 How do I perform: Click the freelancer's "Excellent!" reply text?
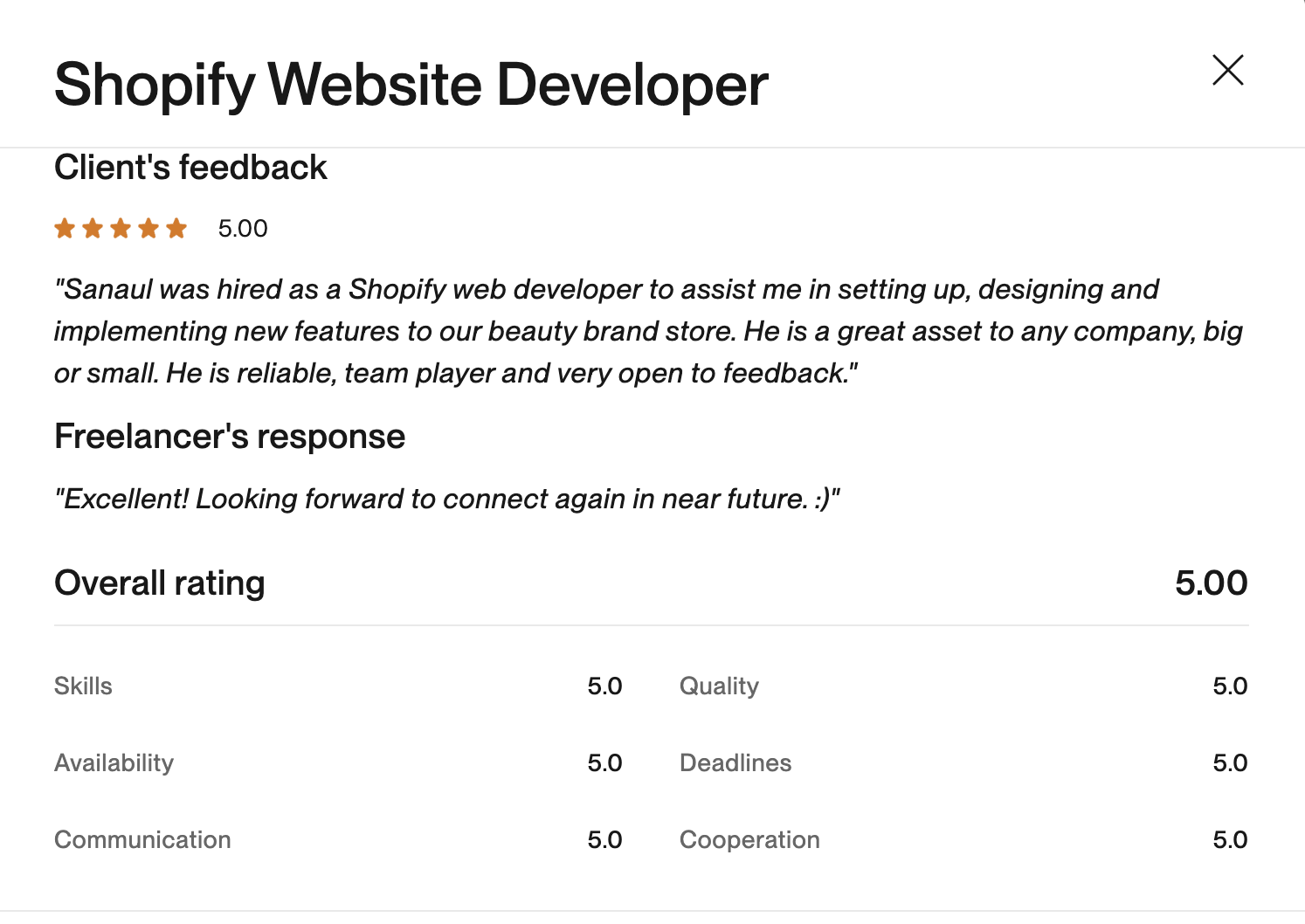click(446, 499)
